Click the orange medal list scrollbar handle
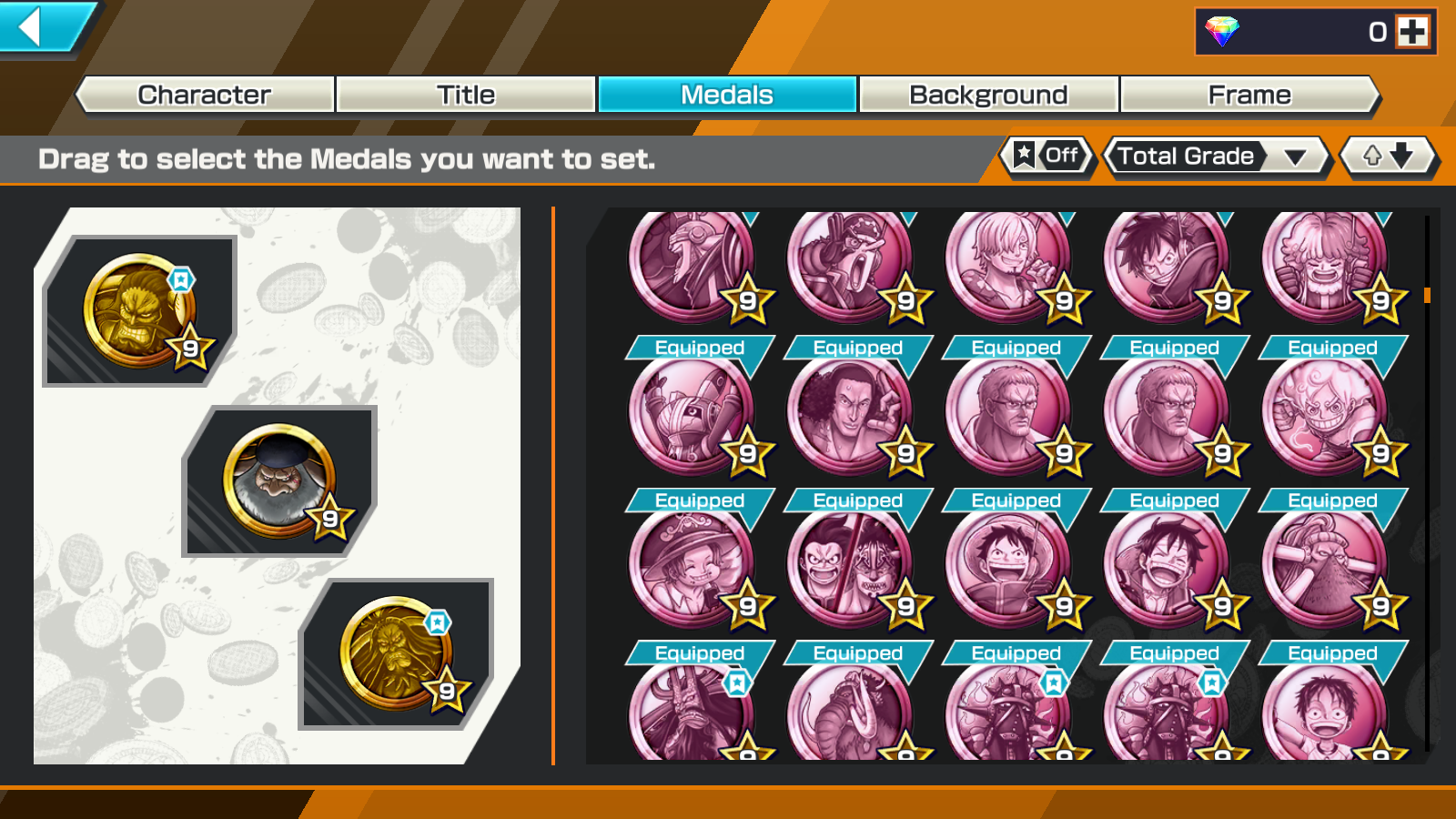Screen dimensions: 1456x819 pos(1427,296)
